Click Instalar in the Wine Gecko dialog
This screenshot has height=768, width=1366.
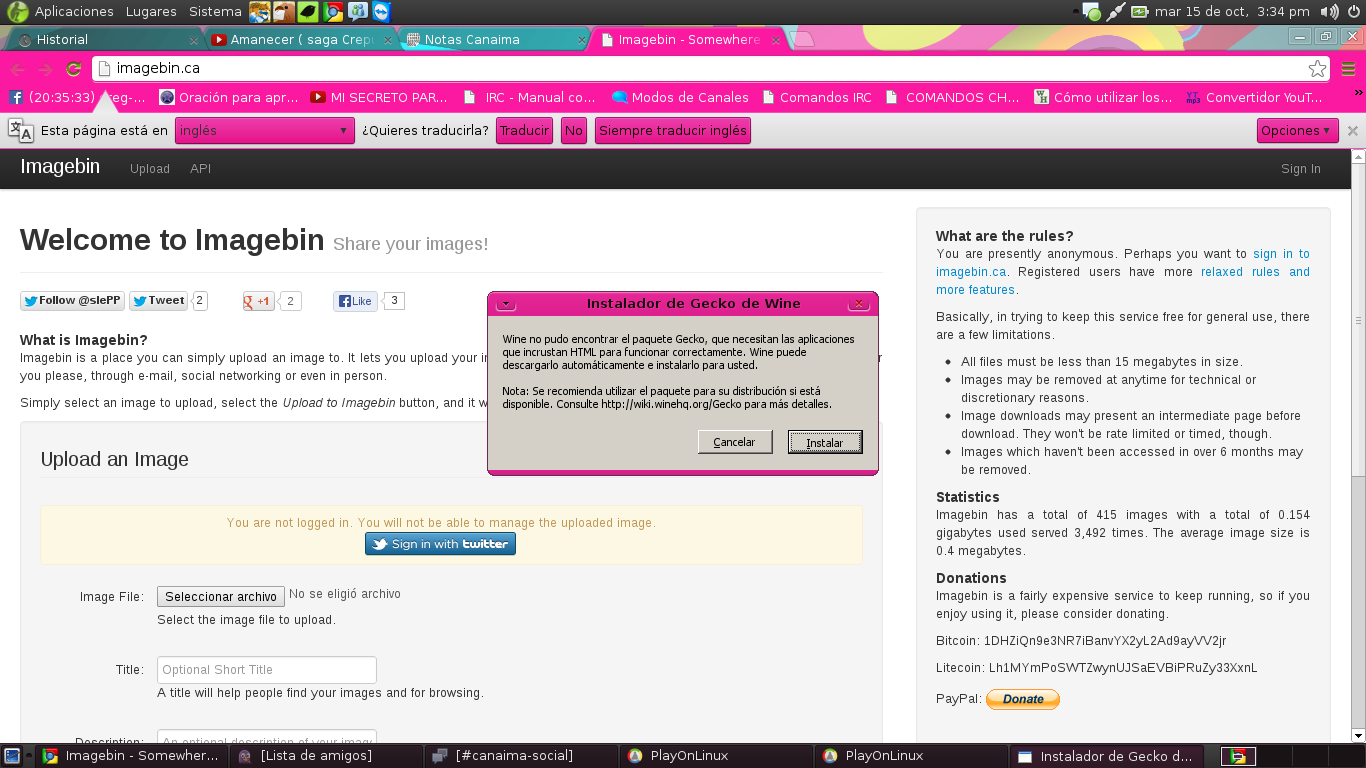tap(825, 442)
